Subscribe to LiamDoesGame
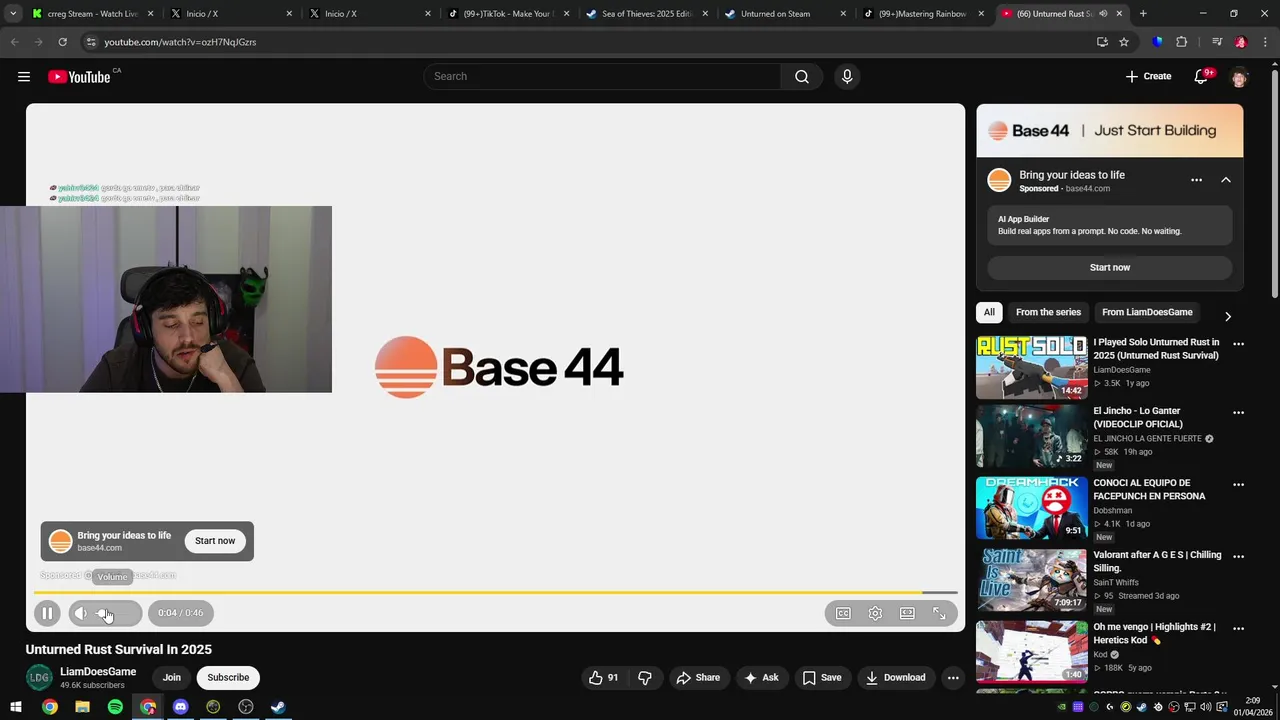The height and width of the screenshot is (720, 1280). [x=228, y=678]
